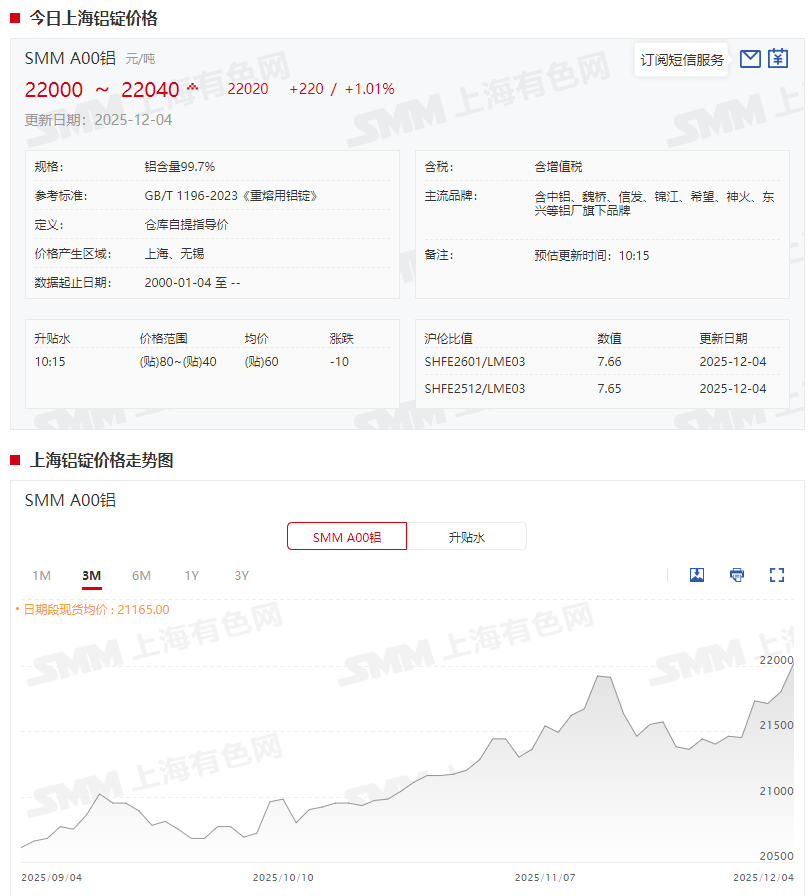811x896 pixels.
Task: Click the 价格范围 column header
Action: 163,338
